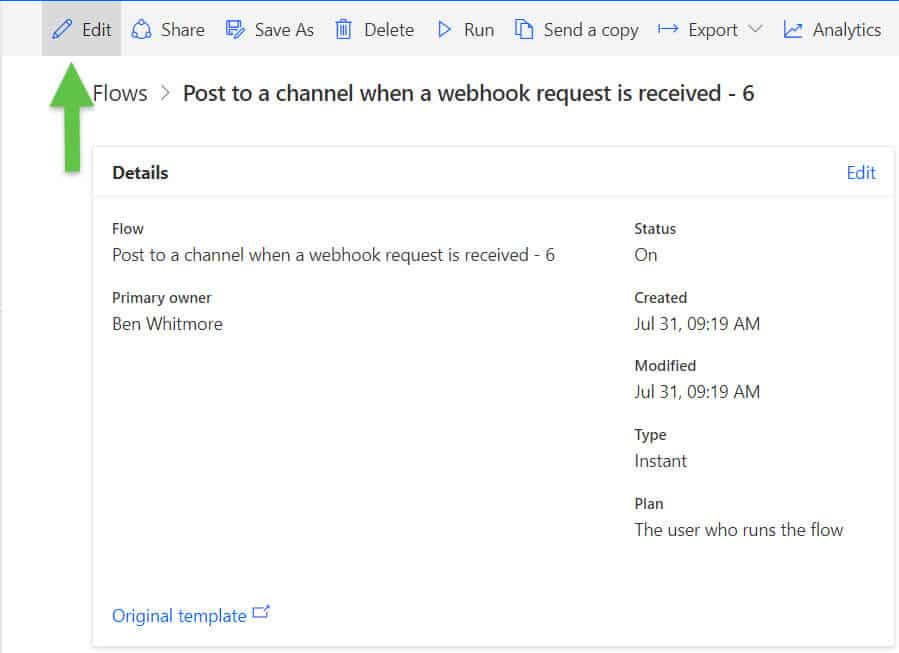Click the Run play triangle icon
Image resolution: width=899 pixels, height=653 pixels.
444,29
